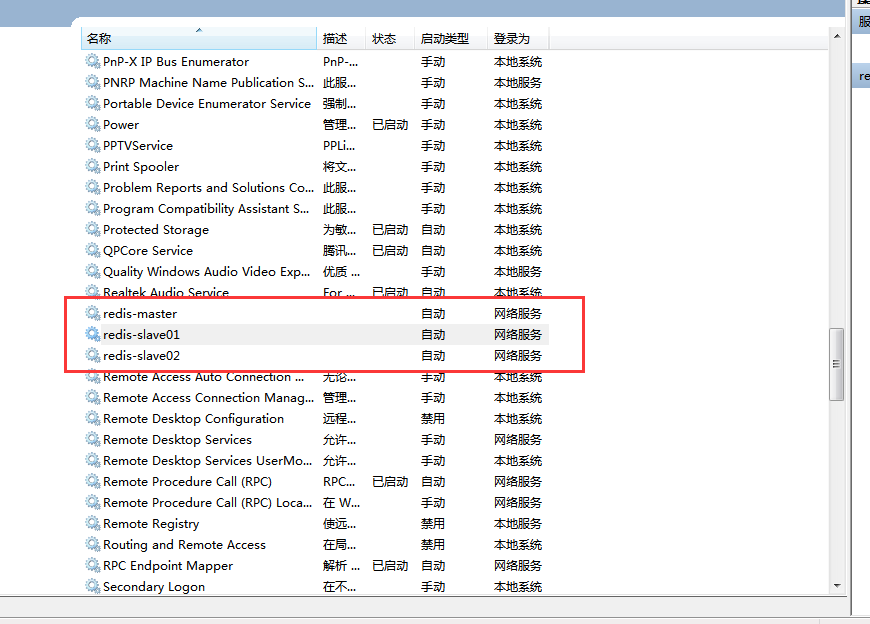This screenshot has height=624, width=870.
Task: Select the Routing and Remote Access icon
Action: (93, 544)
